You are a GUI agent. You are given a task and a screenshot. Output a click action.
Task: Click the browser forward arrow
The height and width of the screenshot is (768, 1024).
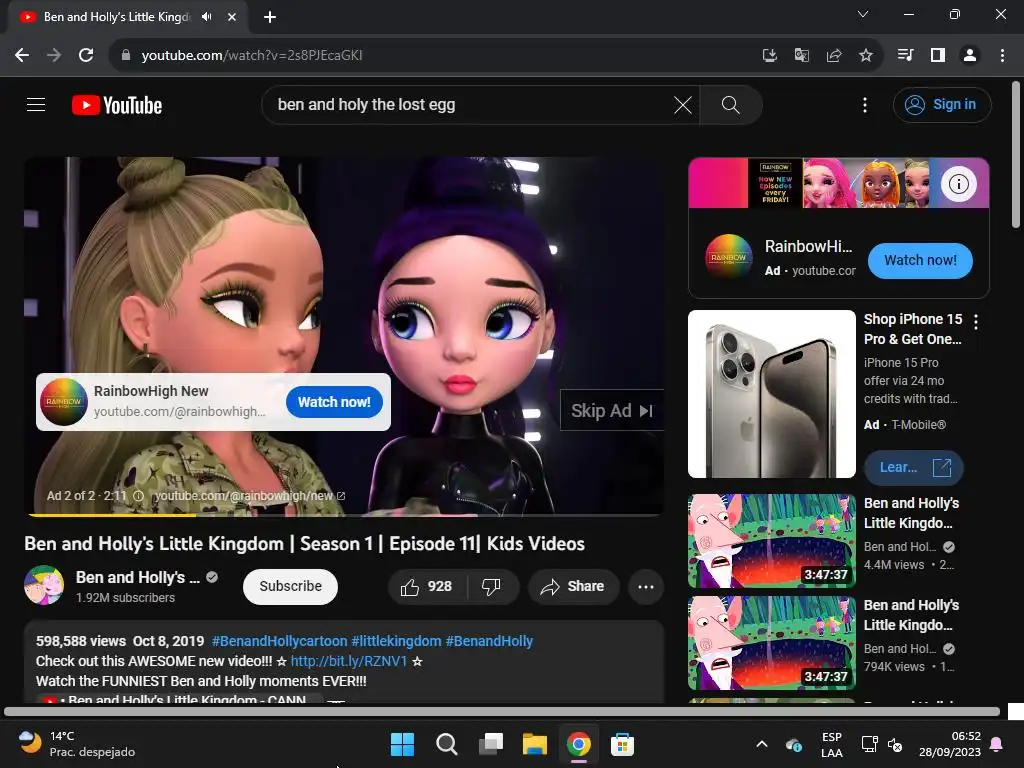coord(54,55)
